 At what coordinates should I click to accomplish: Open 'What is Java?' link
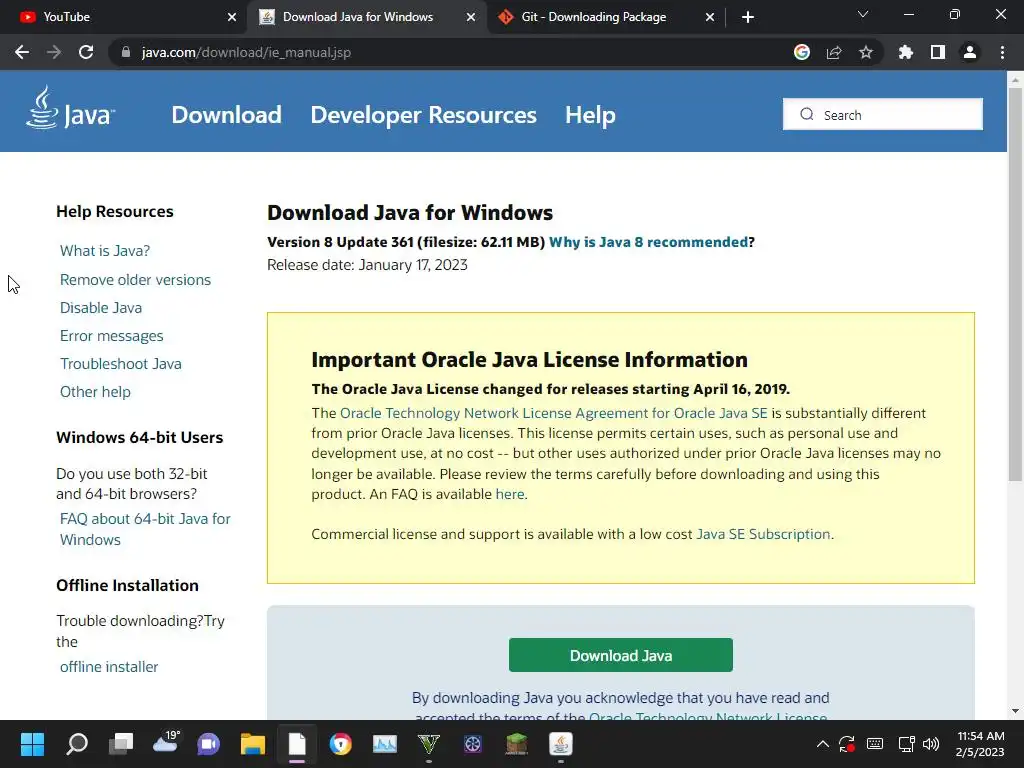tap(105, 251)
